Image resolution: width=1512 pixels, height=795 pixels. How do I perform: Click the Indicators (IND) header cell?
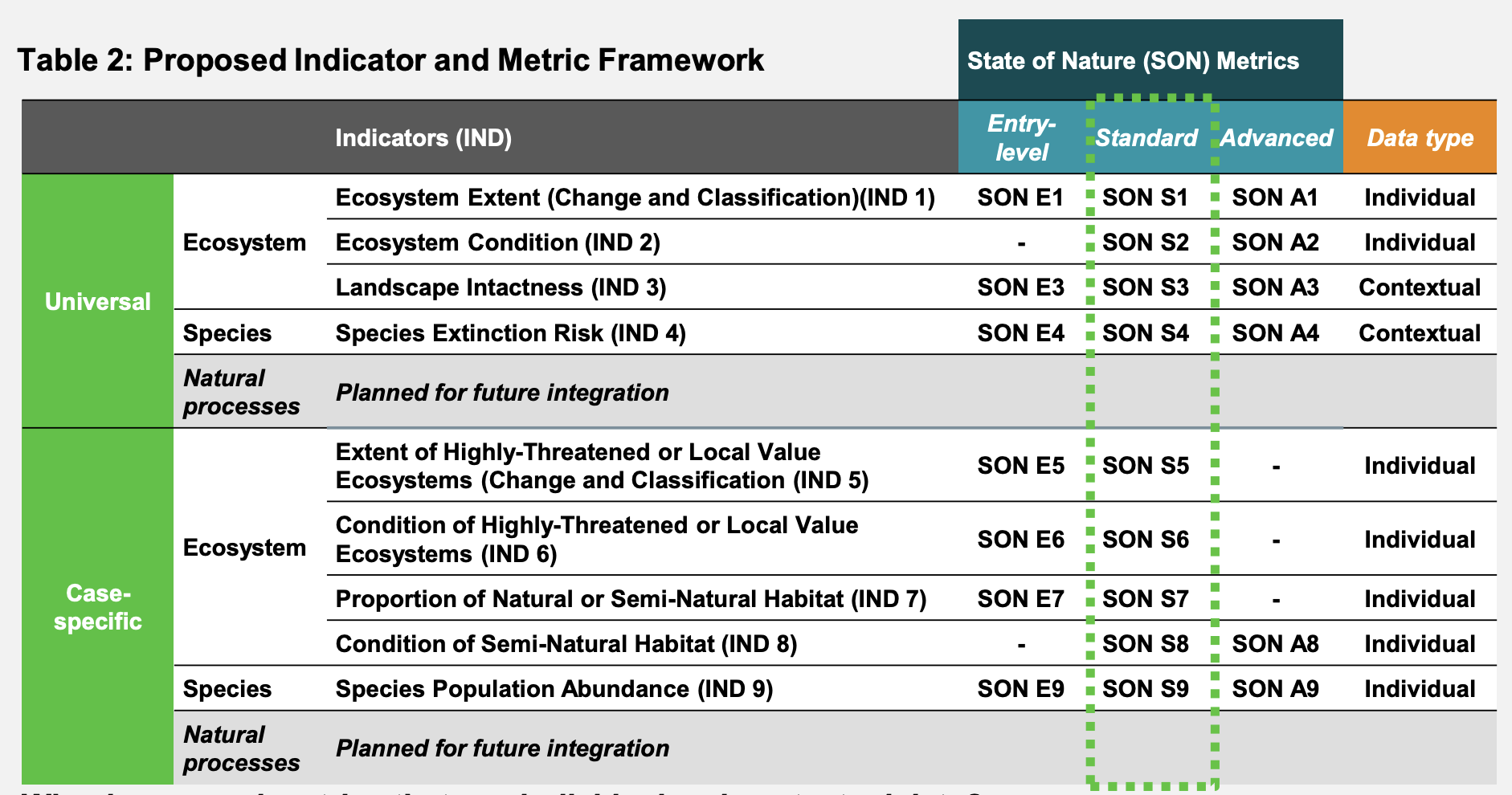(423, 138)
